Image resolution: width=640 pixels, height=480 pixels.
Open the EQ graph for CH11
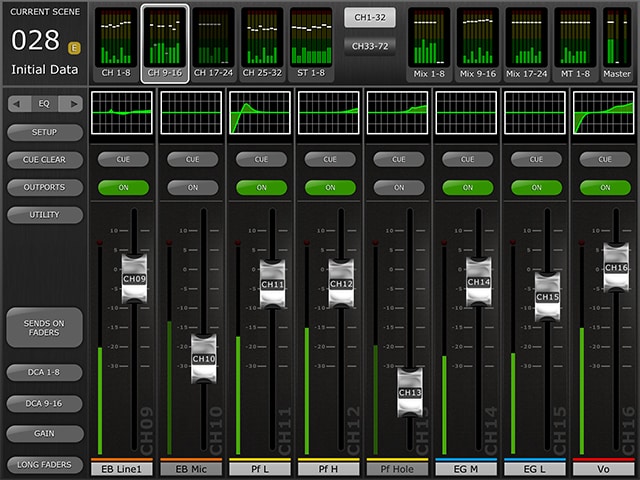click(260, 113)
